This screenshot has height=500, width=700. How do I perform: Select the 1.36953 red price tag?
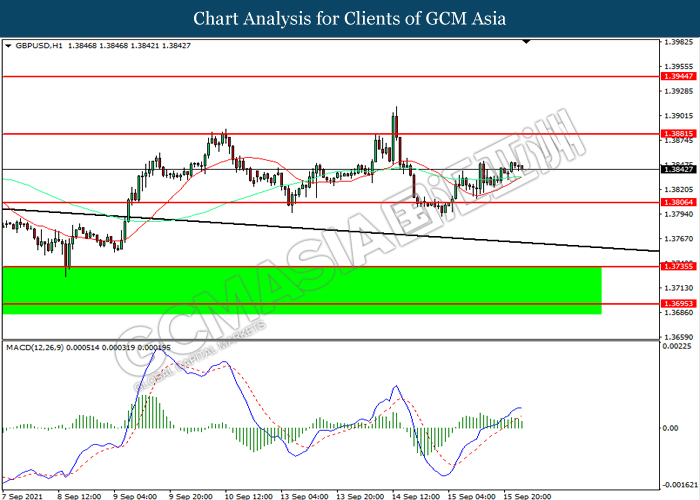point(677,303)
